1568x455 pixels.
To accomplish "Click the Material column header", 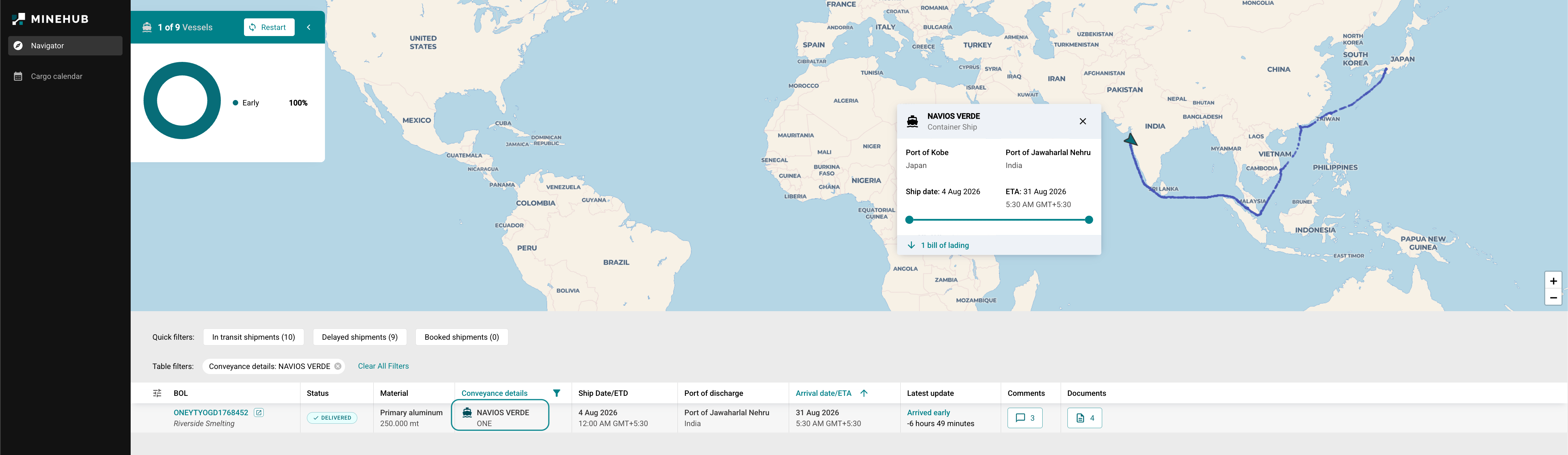I will (394, 393).
